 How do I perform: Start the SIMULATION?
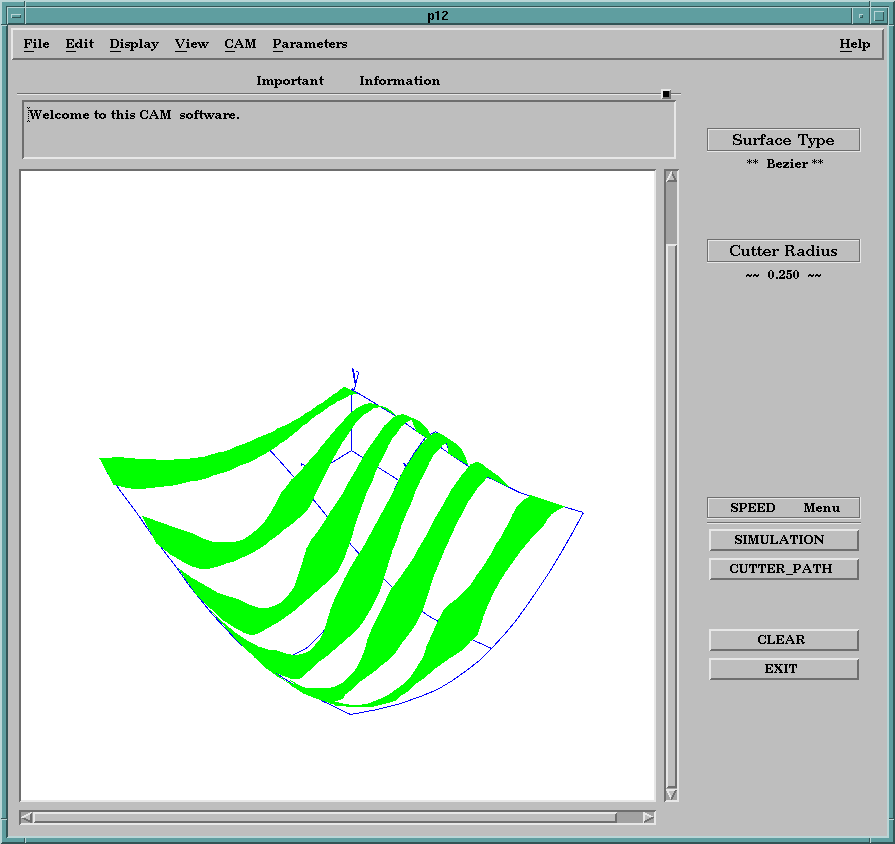coord(784,540)
